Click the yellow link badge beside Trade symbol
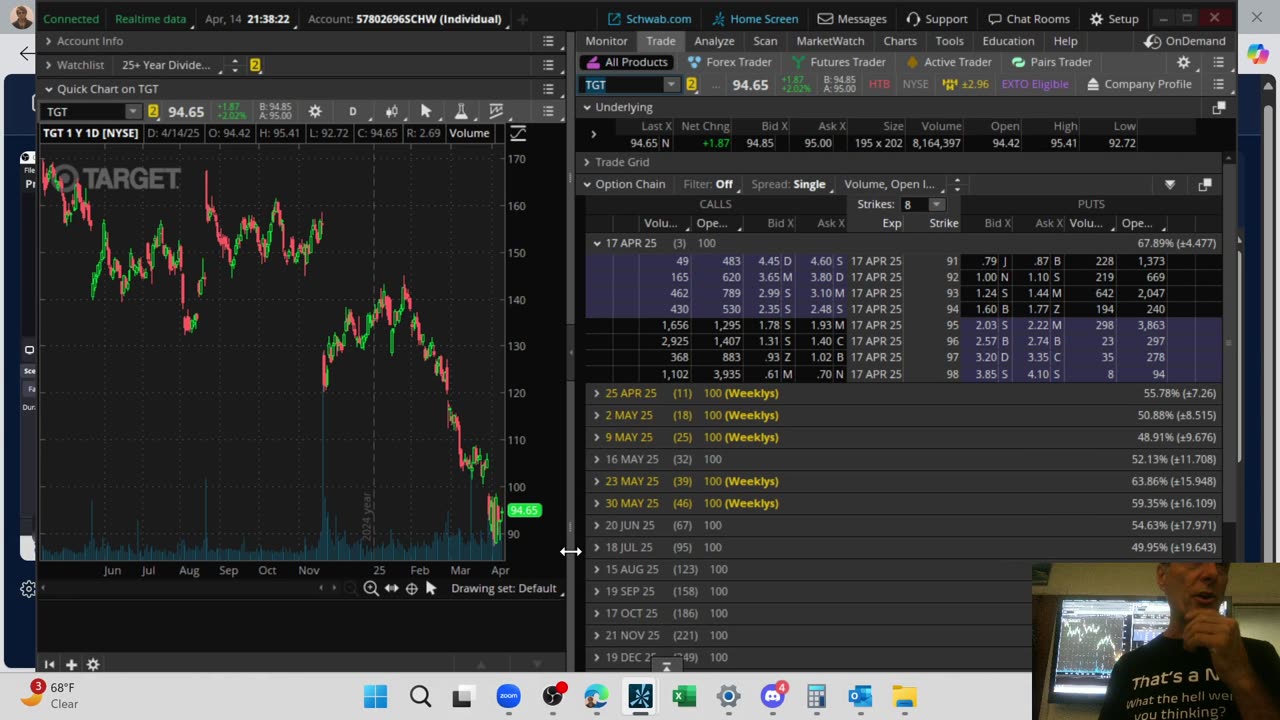1280x720 pixels. pyautogui.click(x=691, y=84)
